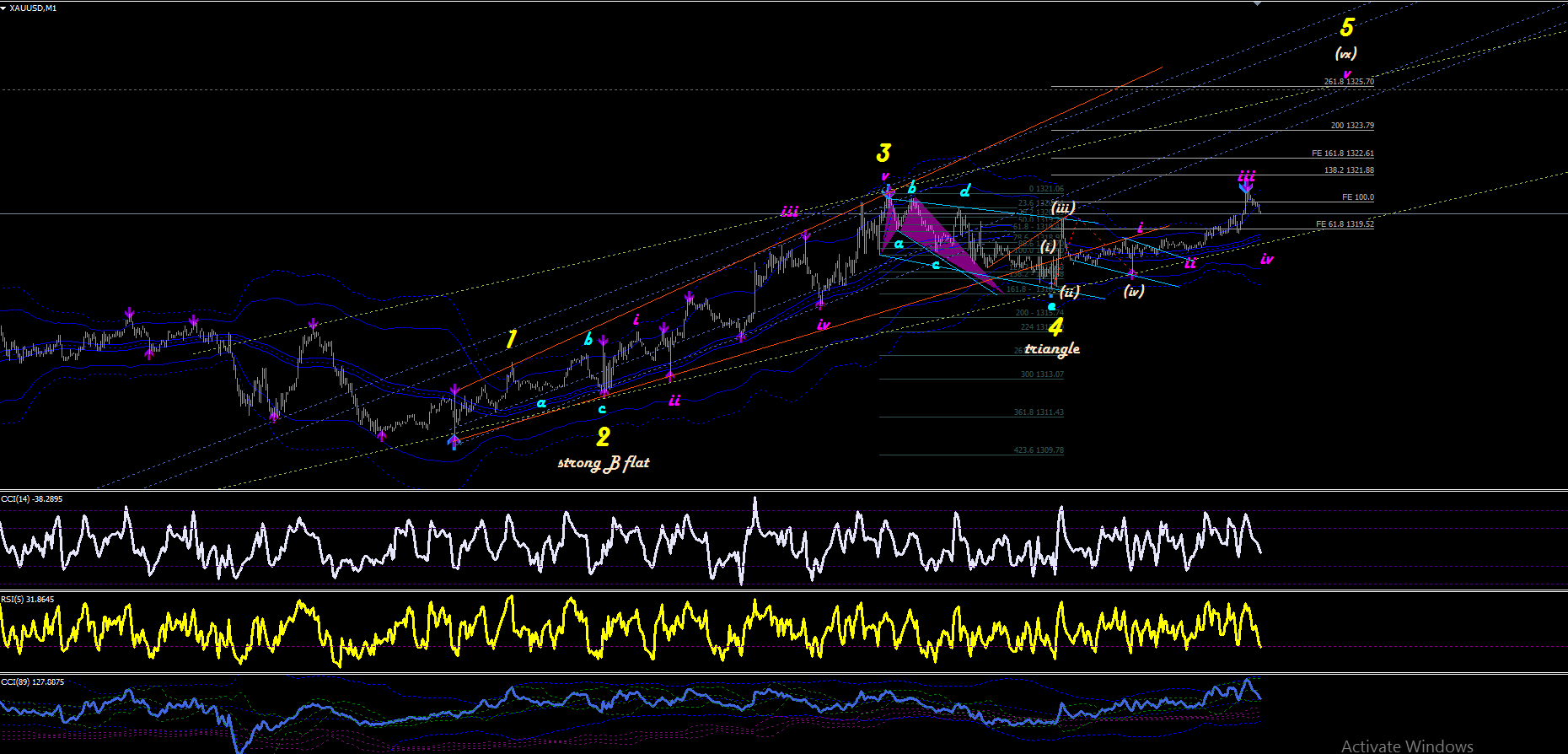Click the CCI(14) indicator label
Viewport: 1568px width, 754px height.
coord(32,499)
